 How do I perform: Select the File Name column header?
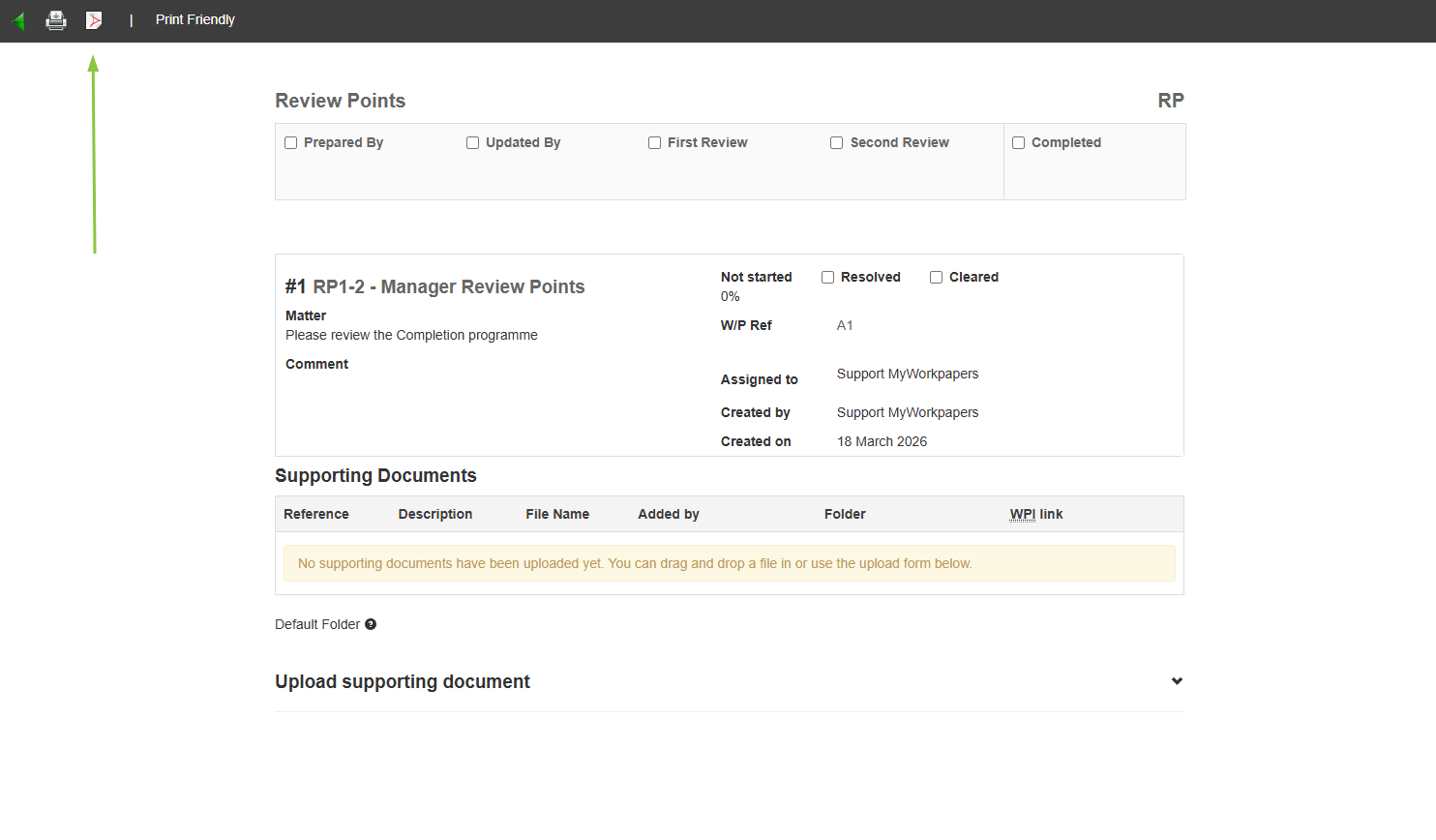557,515
